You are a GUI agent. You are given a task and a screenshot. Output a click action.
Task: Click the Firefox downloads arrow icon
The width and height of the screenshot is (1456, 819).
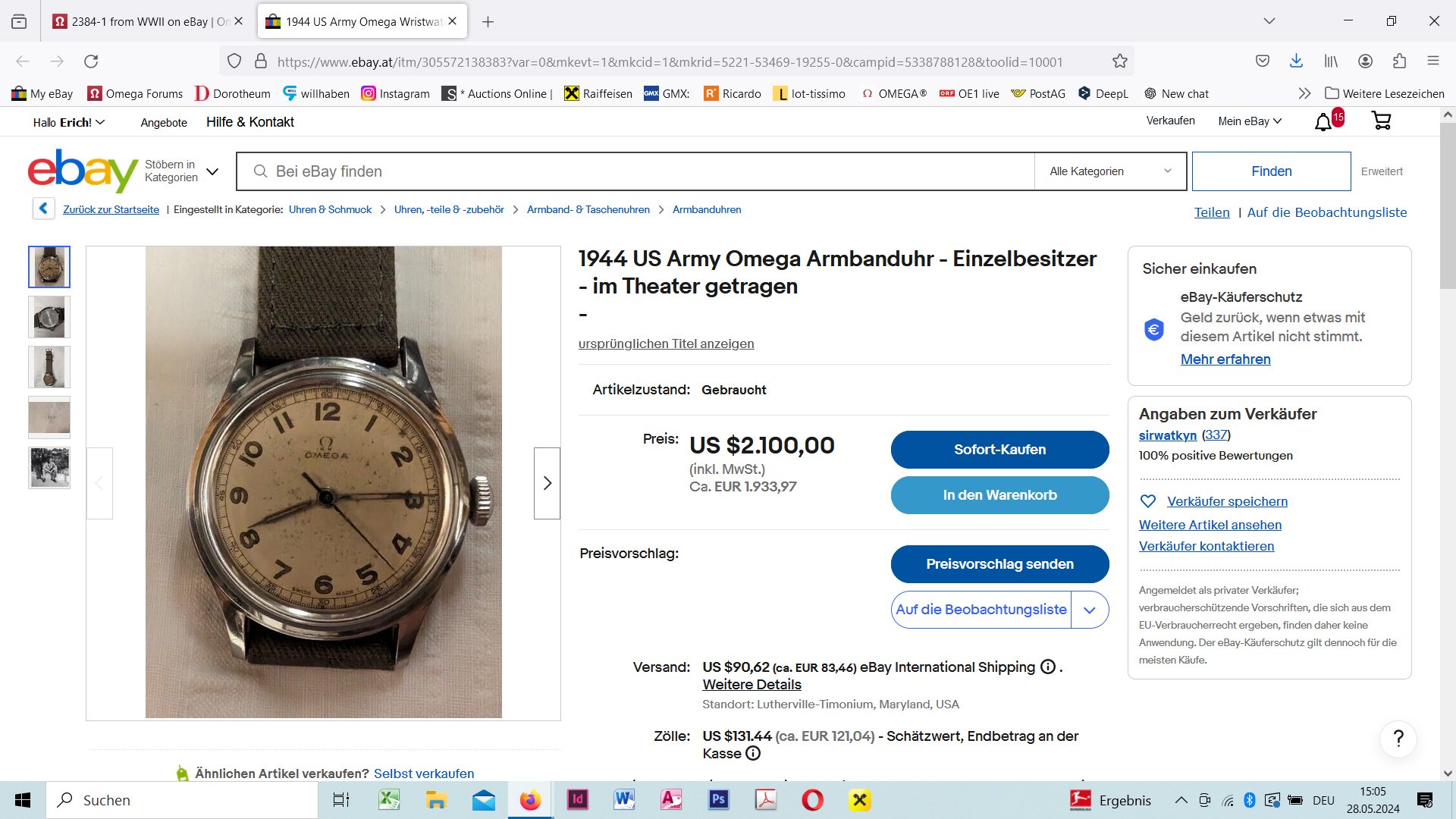pyautogui.click(x=1296, y=61)
